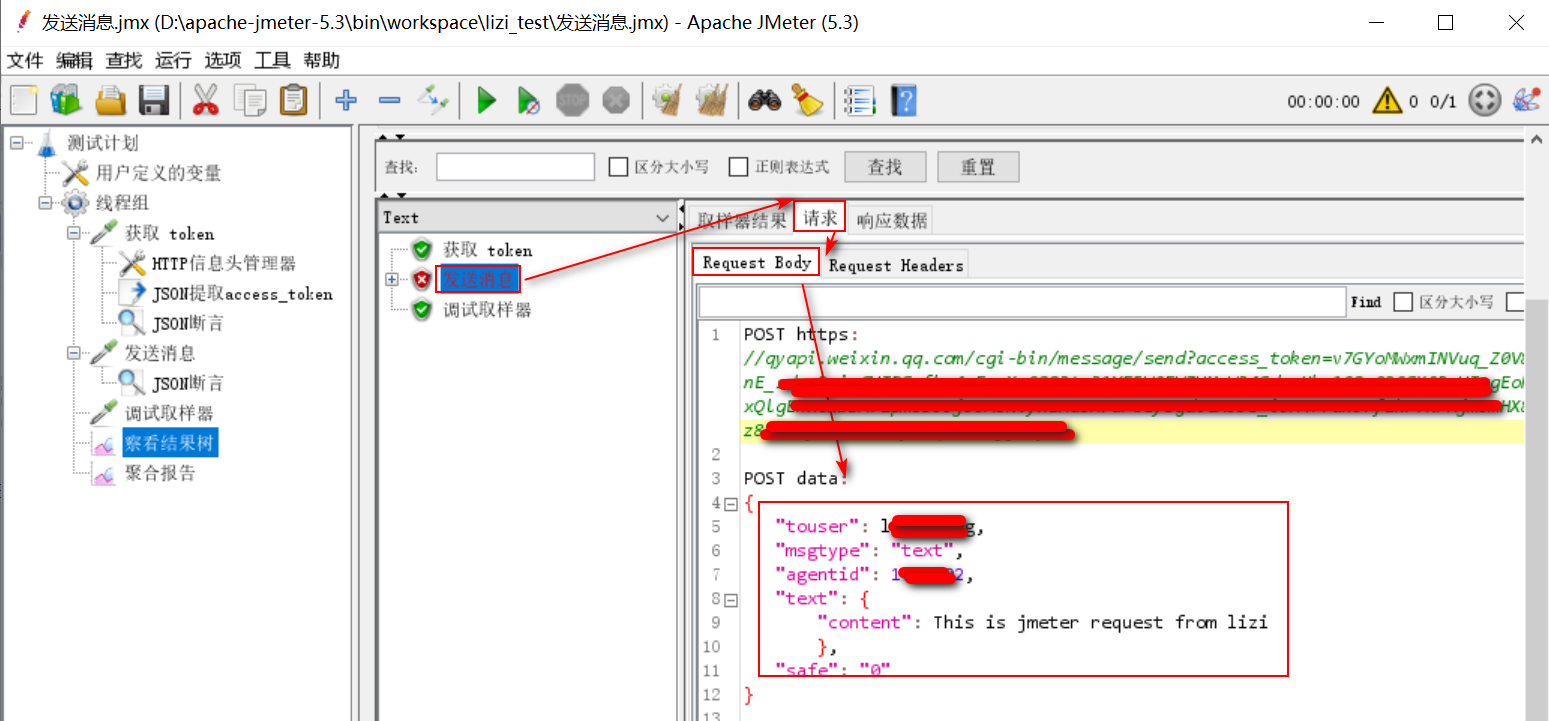Switch to the 取样器结果 tab
This screenshot has height=721, width=1549.
coord(742,220)
